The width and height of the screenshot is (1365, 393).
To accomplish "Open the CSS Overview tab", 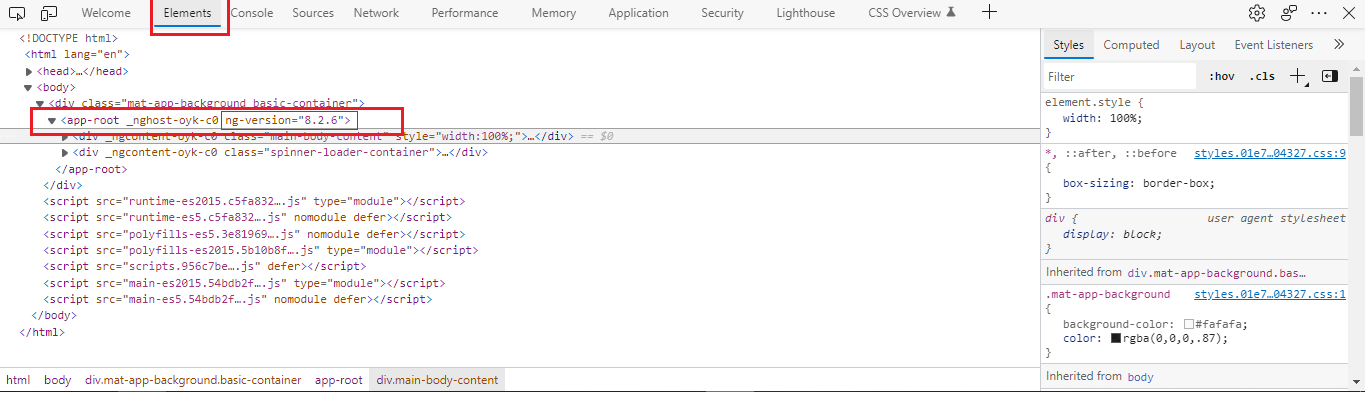I will (x=912, y=13).
